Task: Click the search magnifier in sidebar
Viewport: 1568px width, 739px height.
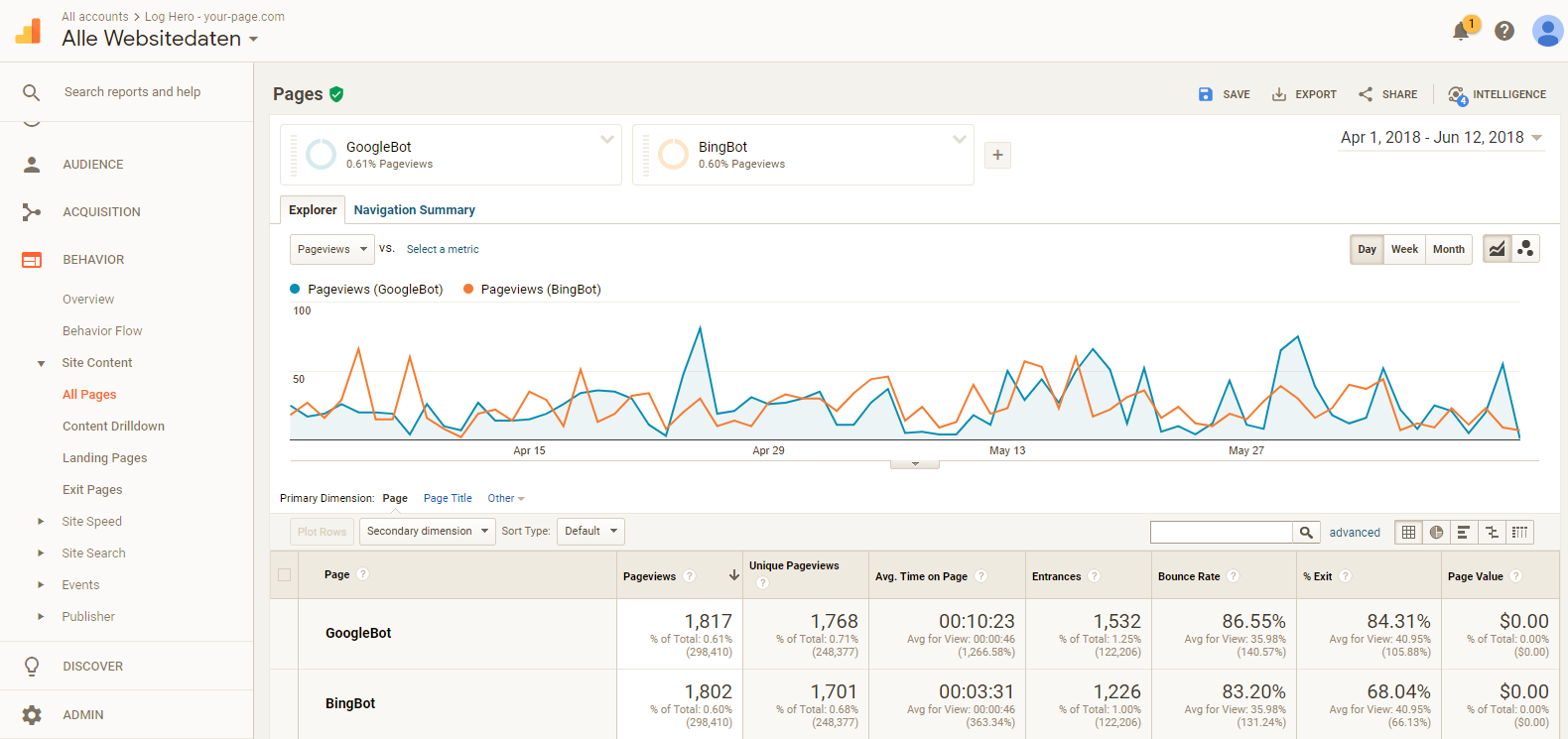Action: pos(32,92)
